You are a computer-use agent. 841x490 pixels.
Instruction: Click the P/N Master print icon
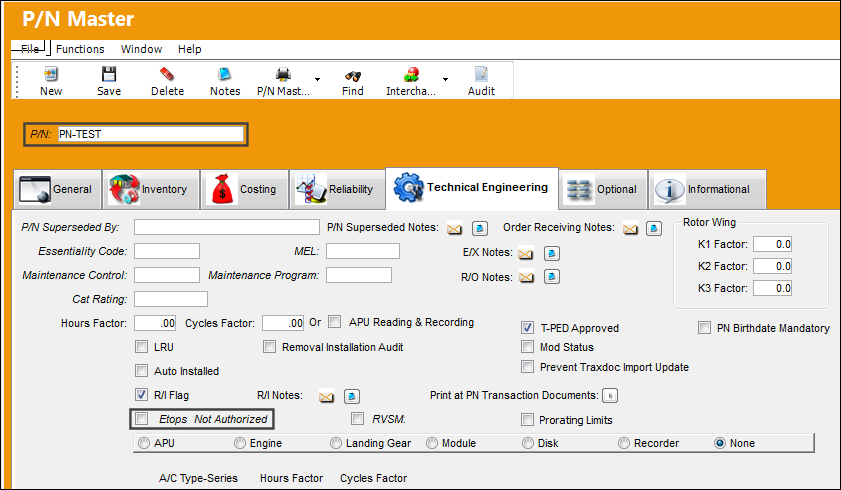coord(283,74)
